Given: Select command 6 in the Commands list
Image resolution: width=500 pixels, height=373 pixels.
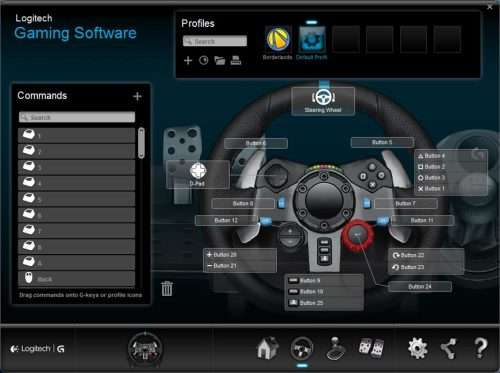Looking at the screenshot, I should point(77,215).
